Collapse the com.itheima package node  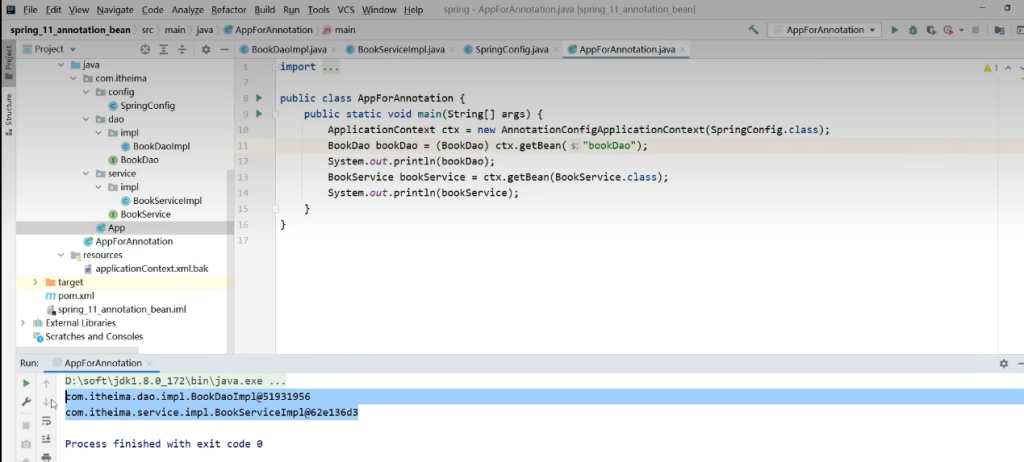tap(74, 78)
